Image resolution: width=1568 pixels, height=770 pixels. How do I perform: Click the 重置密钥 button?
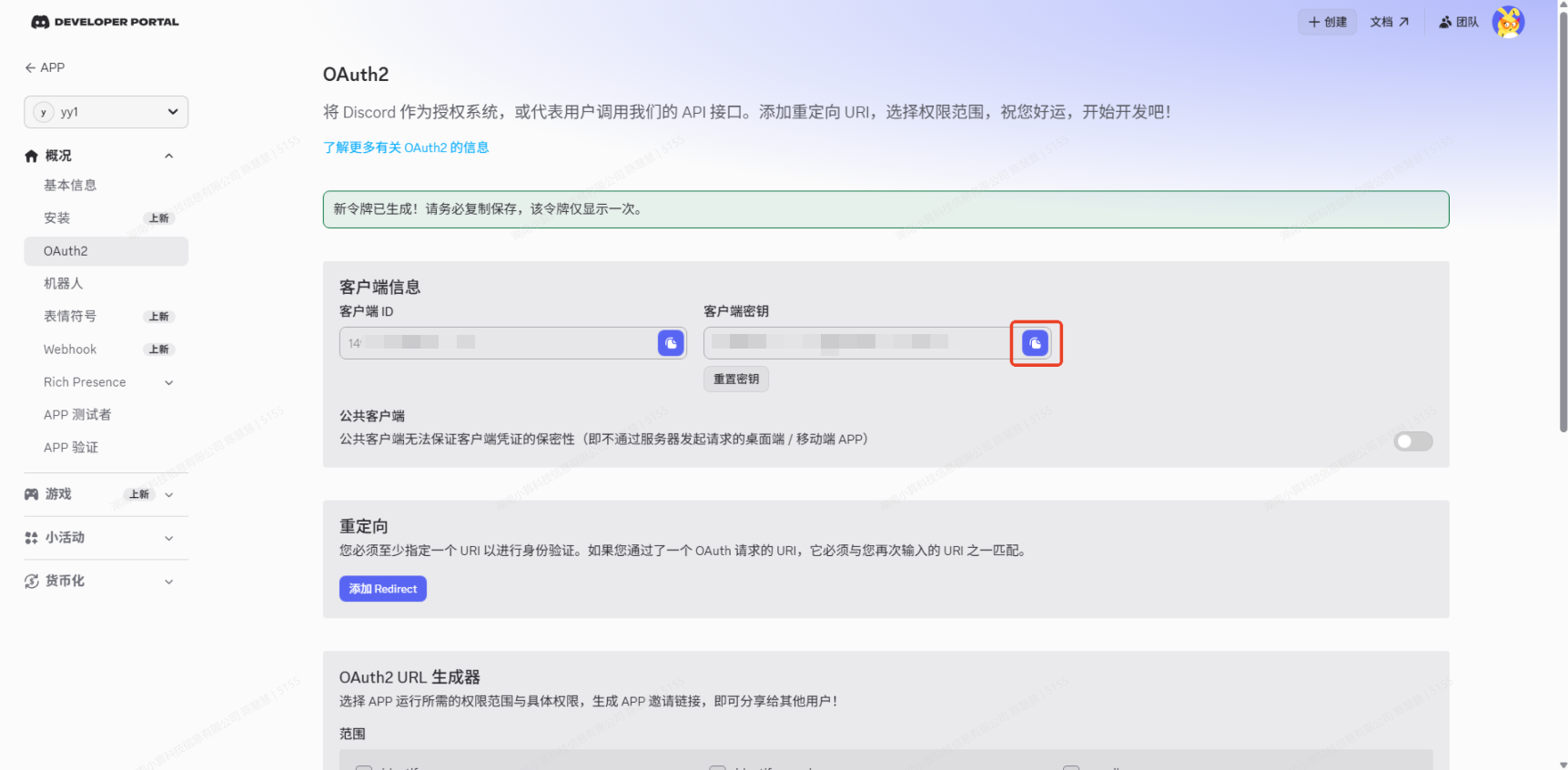(x=736, y=379)
